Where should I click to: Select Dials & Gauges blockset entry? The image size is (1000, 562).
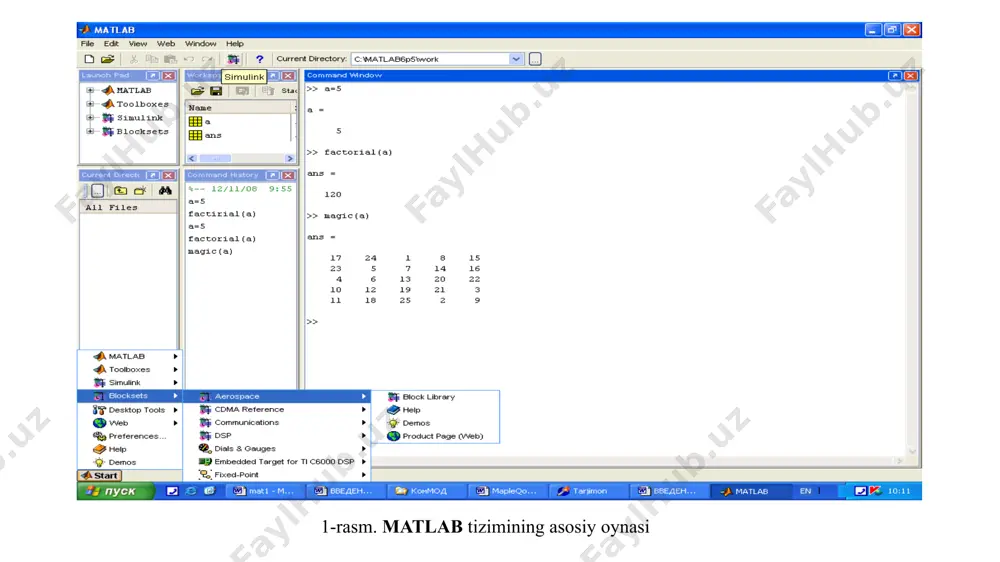tap(277, 448)
